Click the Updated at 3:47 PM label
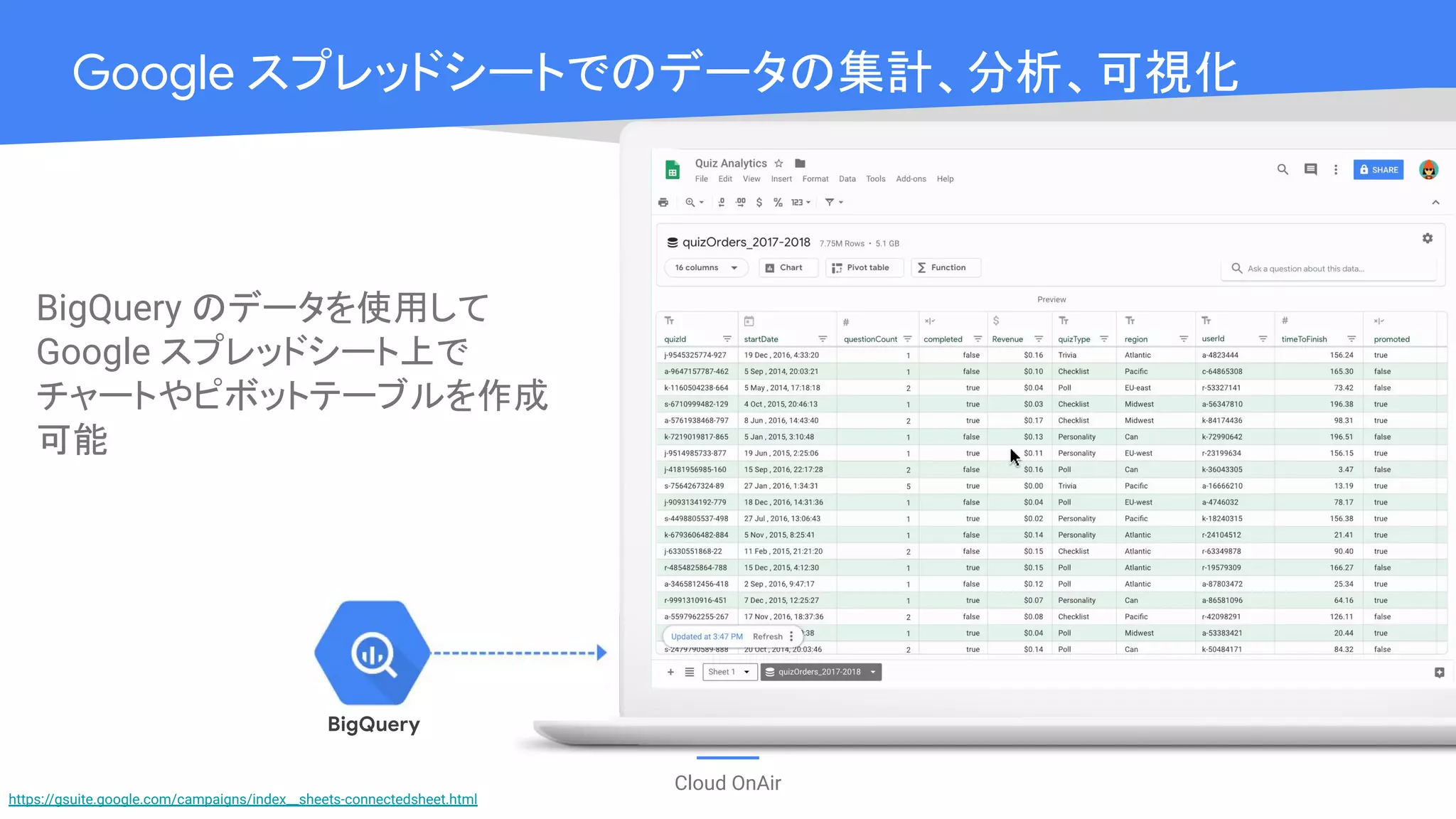This screenshot has height=819, width=1456. (x=707, y=636)
